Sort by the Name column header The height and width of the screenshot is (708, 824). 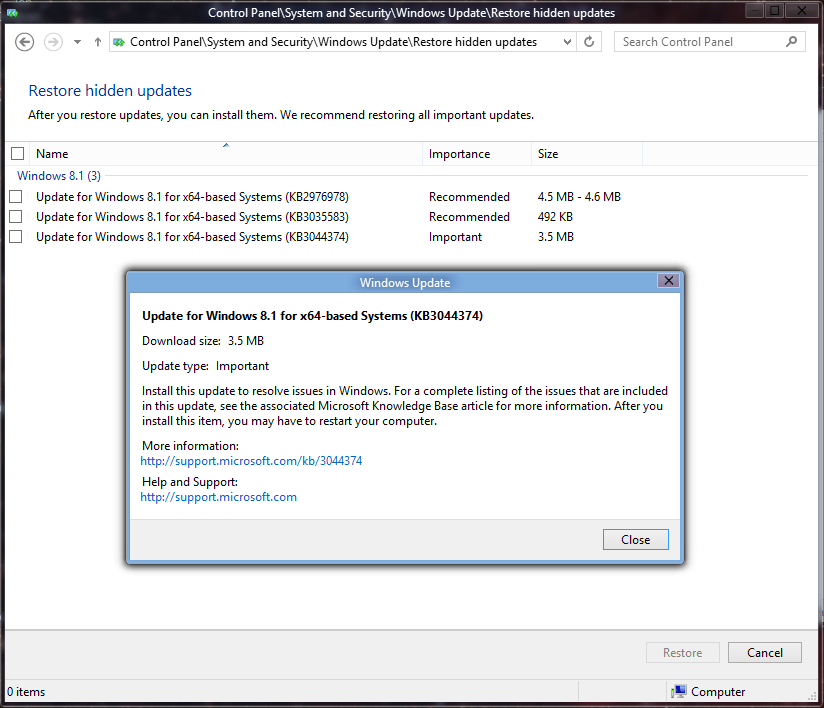226,154
